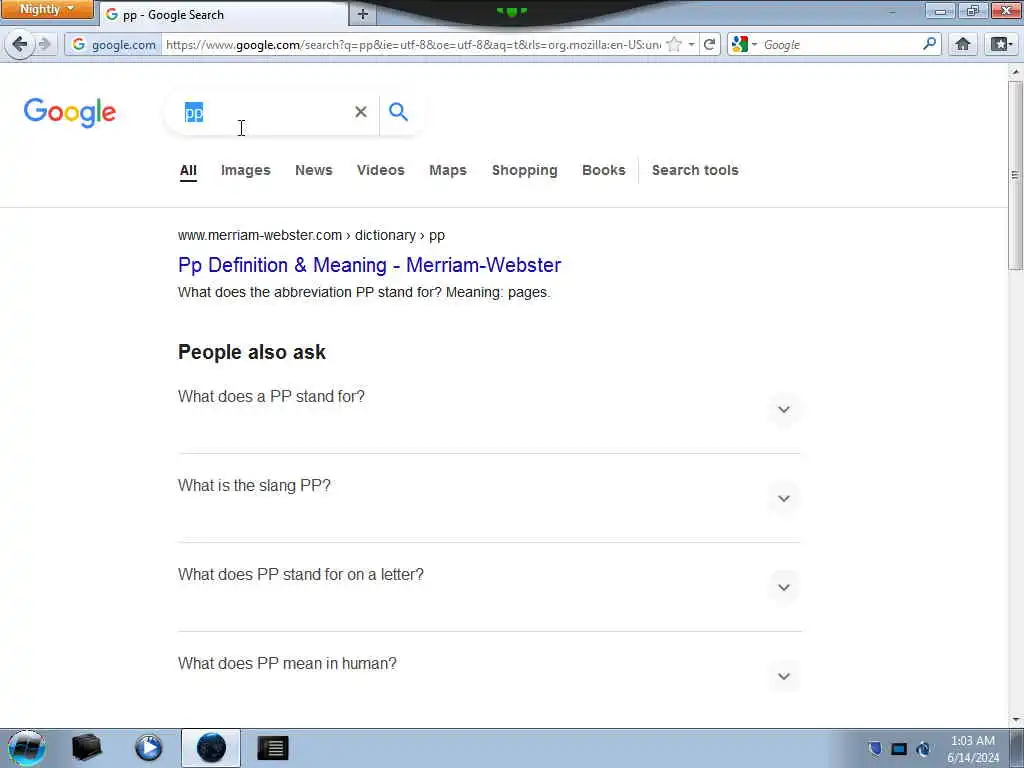Image resolution: width=1024 pixels, height=768 pixels.
Task: Select the All results tab
Action: click(x=188, y=170)
